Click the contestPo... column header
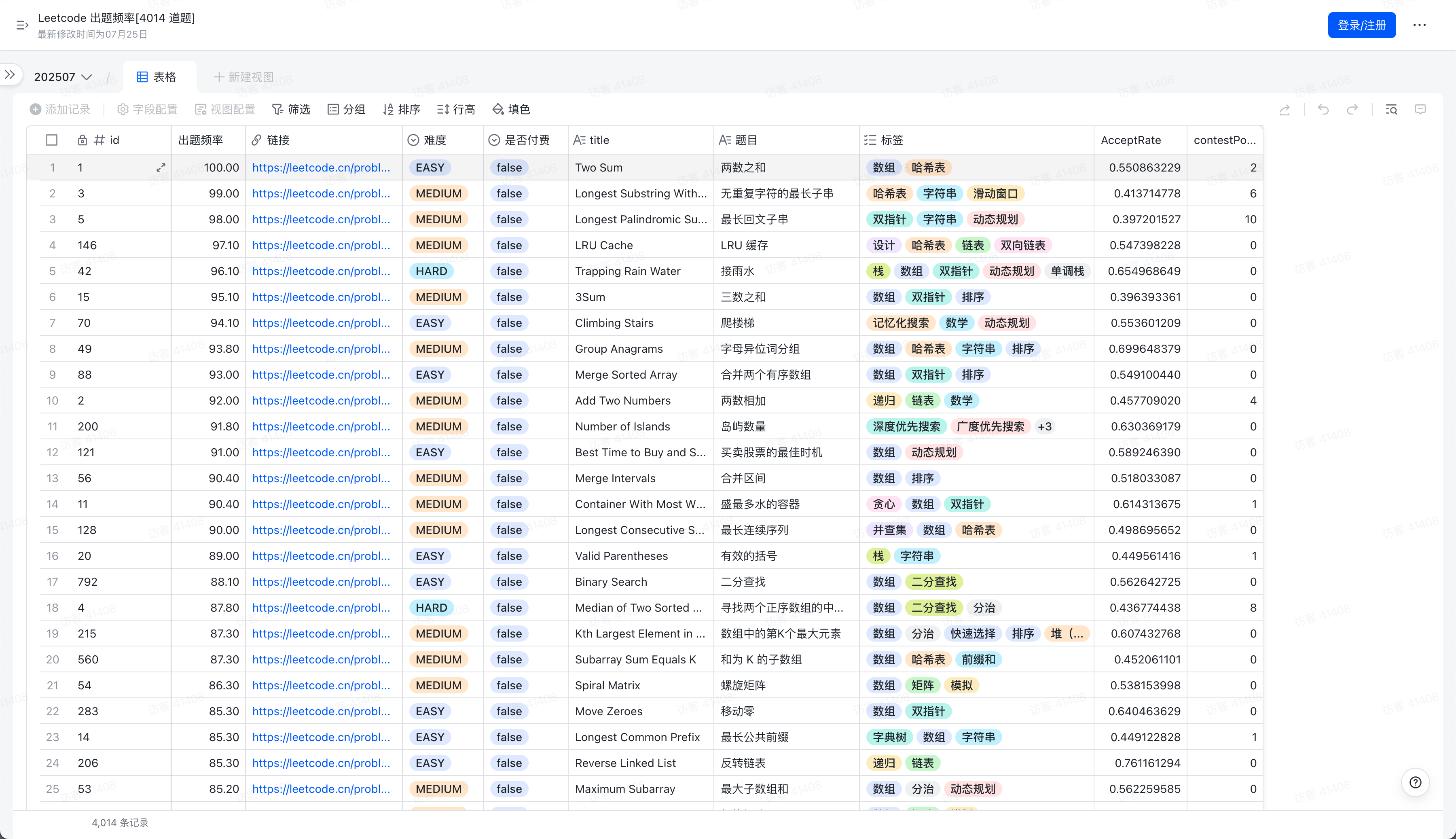Image resolution: width=1456 pixels, height=839 pixels. (x=1225, y=140)
